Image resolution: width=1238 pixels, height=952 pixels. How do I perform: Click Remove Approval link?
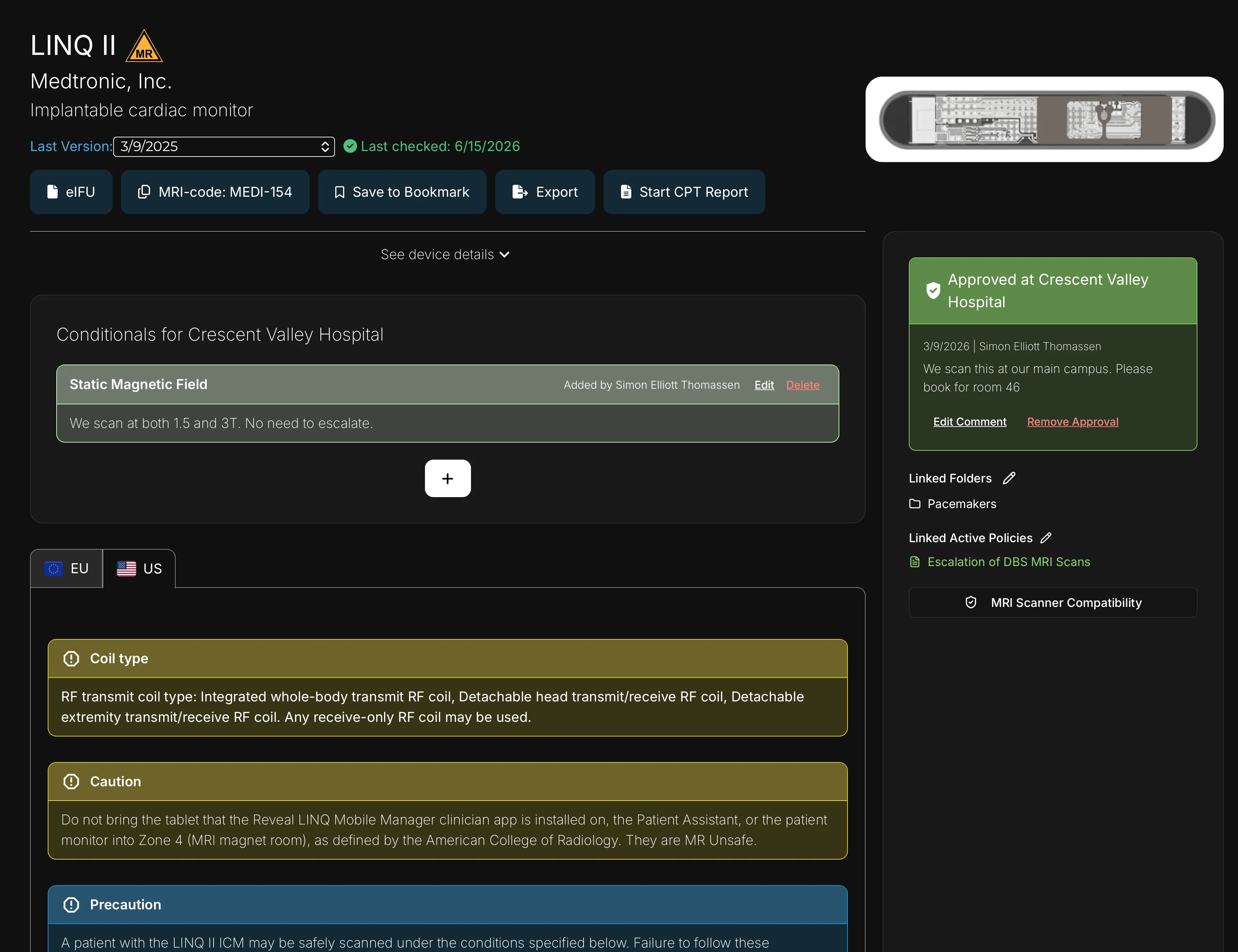point(1073,421)
